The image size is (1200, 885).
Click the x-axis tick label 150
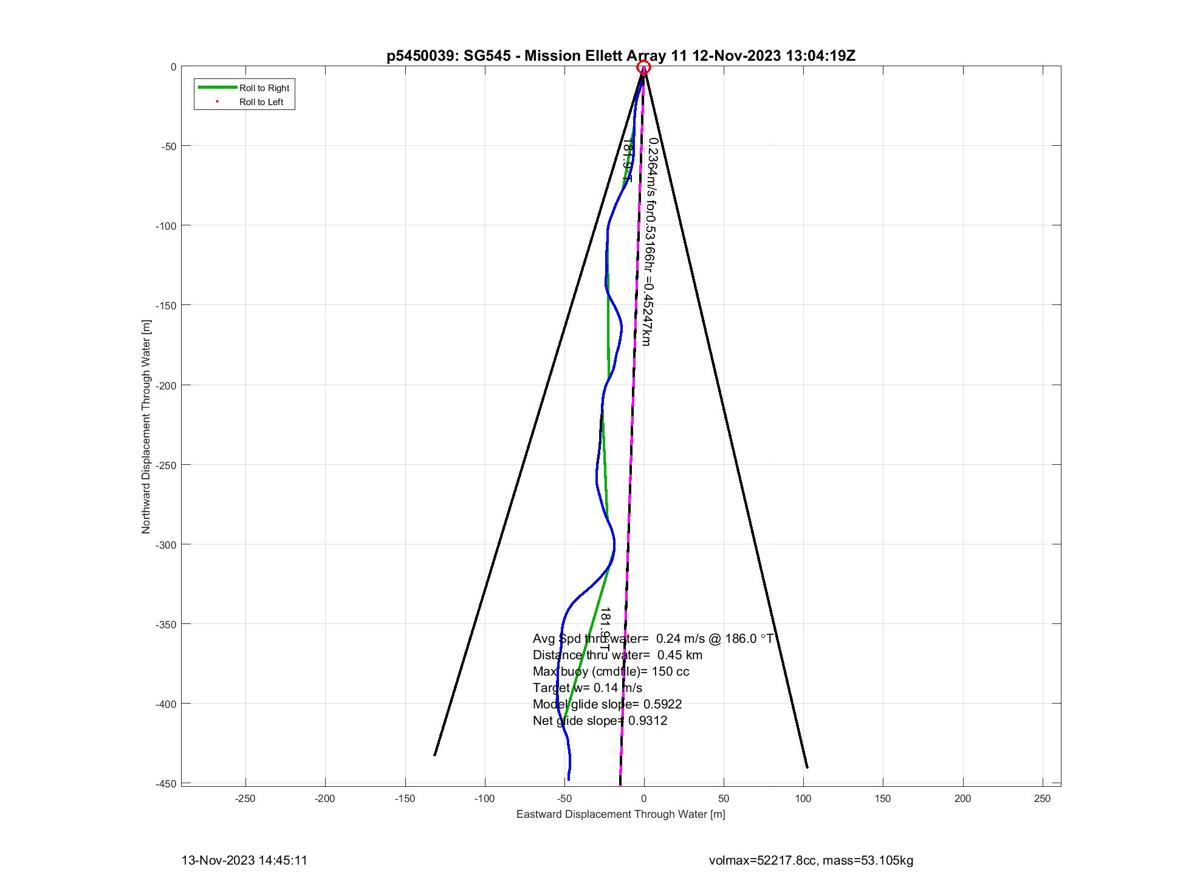pos(883,799)
